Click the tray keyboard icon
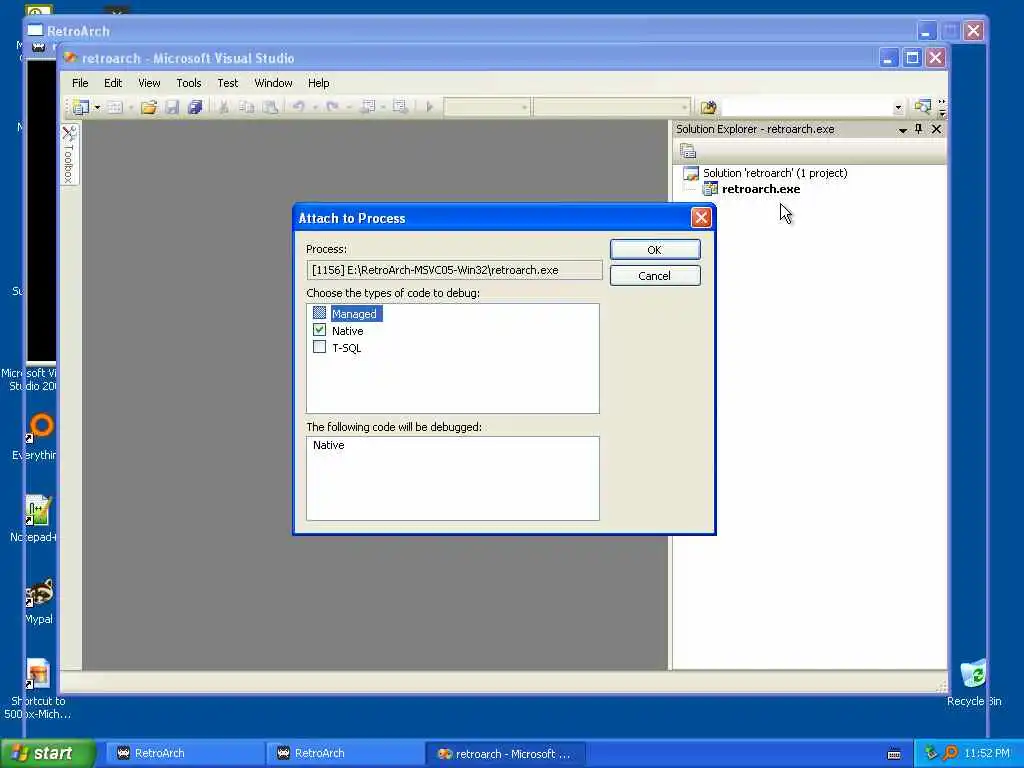1024x768 pixels. (x=894, y=754)
